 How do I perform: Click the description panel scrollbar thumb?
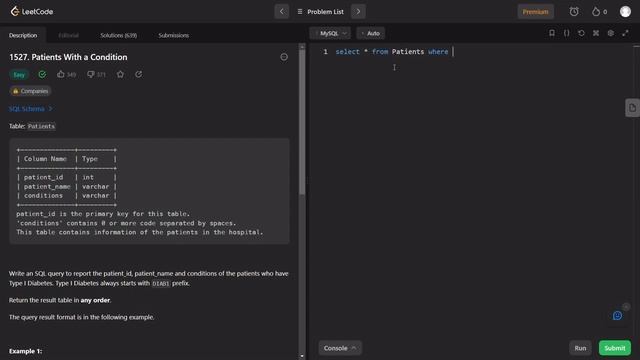[x=302, y=122]
